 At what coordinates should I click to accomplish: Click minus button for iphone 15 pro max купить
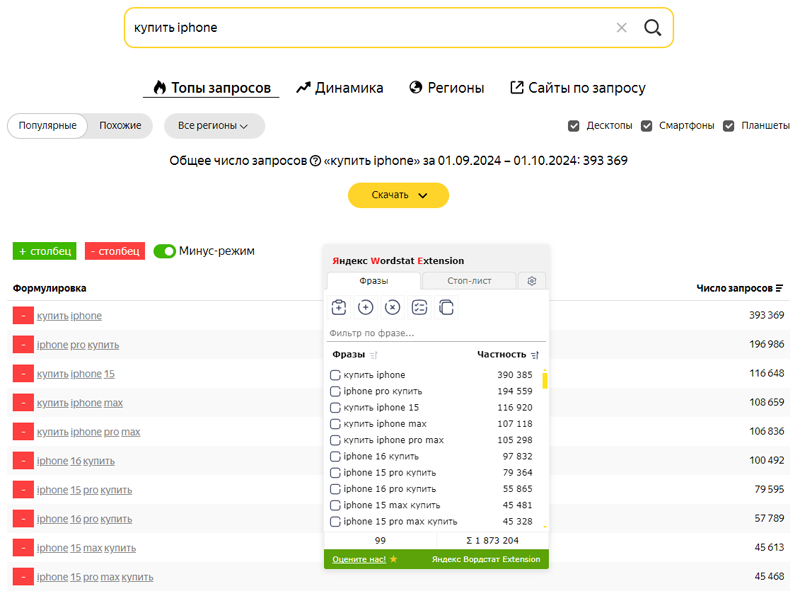23,577
